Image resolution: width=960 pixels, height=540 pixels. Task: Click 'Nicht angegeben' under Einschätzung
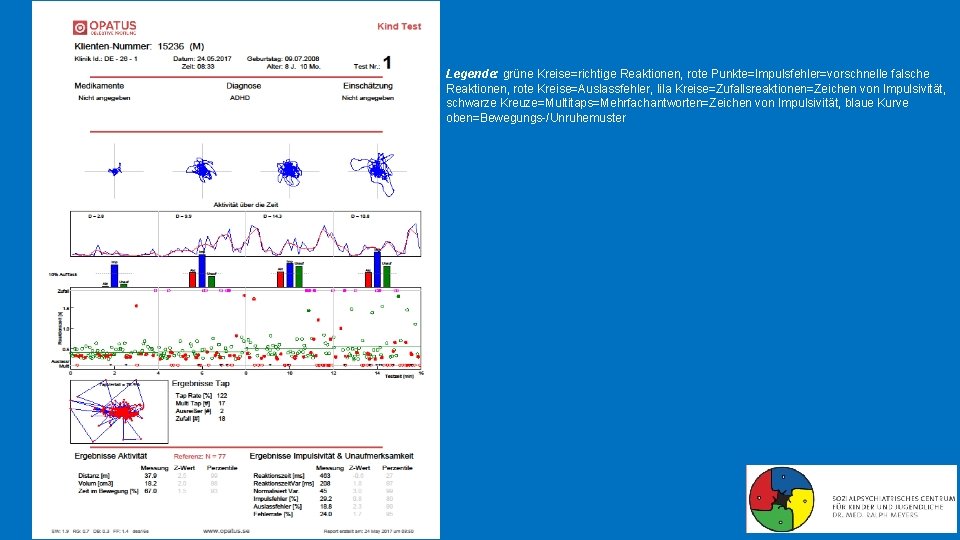[x=368, y=98]
